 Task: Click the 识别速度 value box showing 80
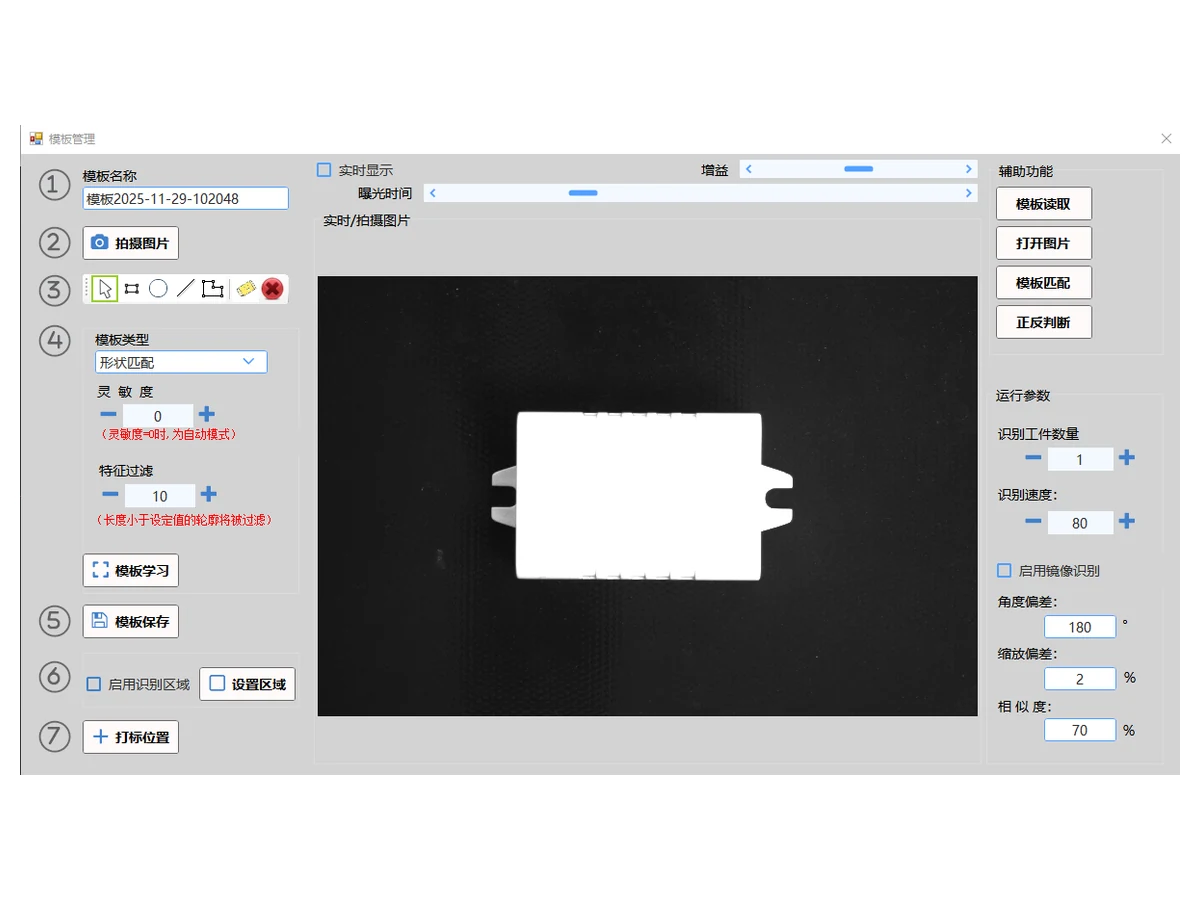pos(1080,522)
